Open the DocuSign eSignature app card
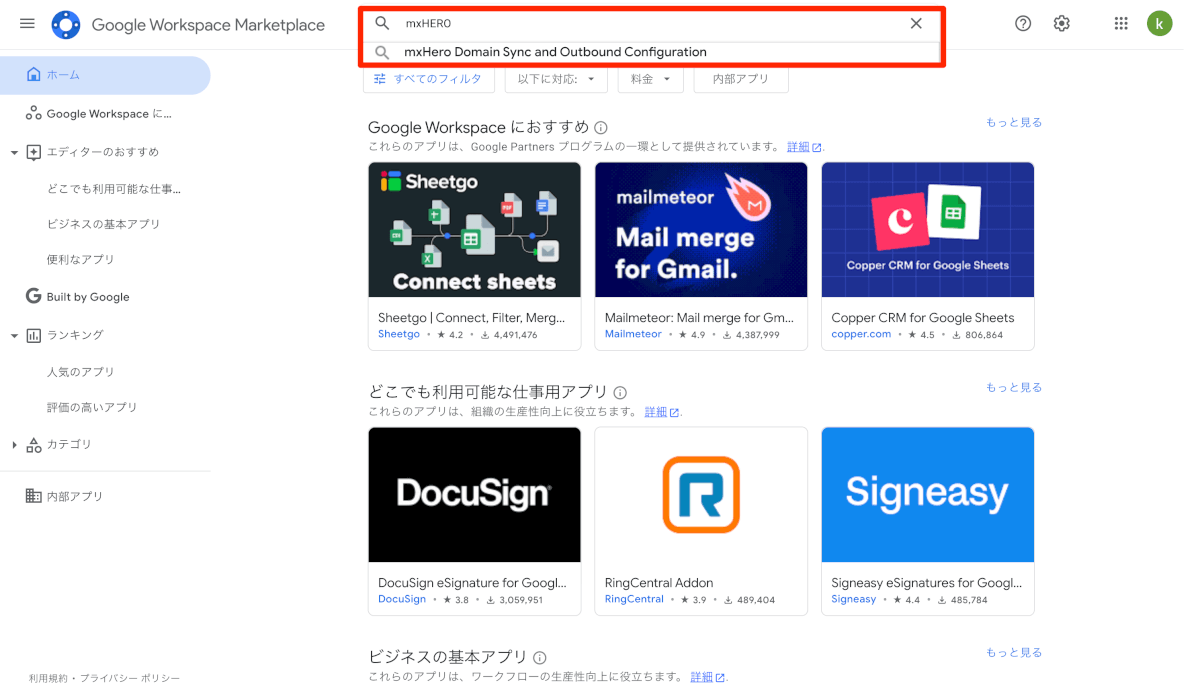 [x=474, y=521]
